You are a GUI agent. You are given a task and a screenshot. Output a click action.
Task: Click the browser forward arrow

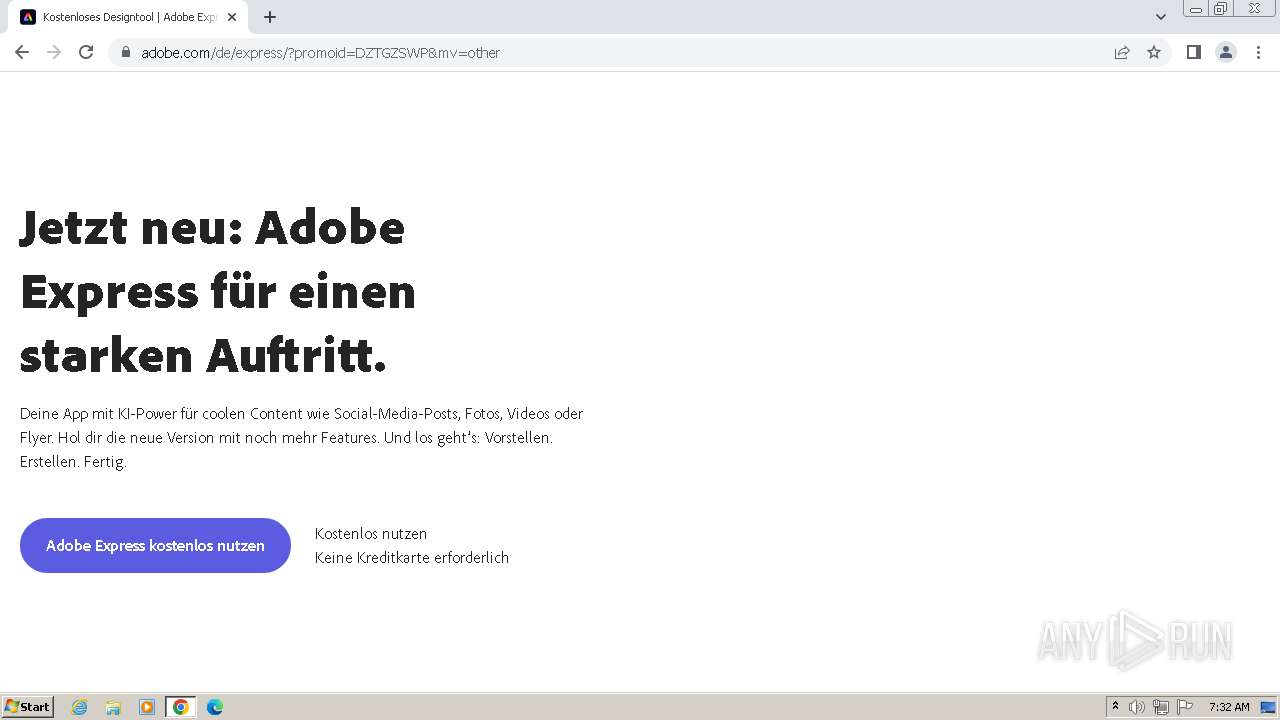pos(54,52)
